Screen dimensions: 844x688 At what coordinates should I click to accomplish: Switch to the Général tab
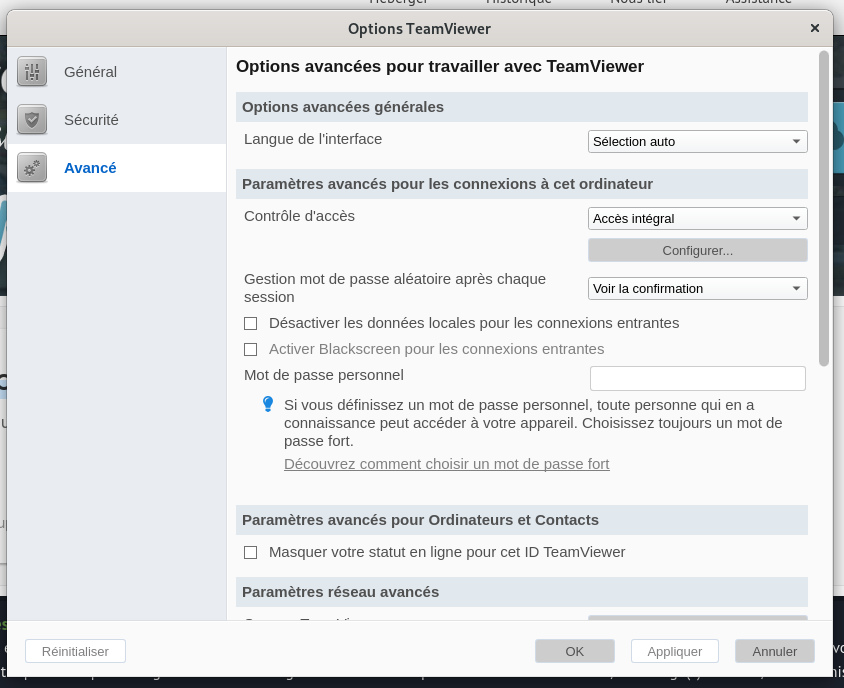pos(90,72)
